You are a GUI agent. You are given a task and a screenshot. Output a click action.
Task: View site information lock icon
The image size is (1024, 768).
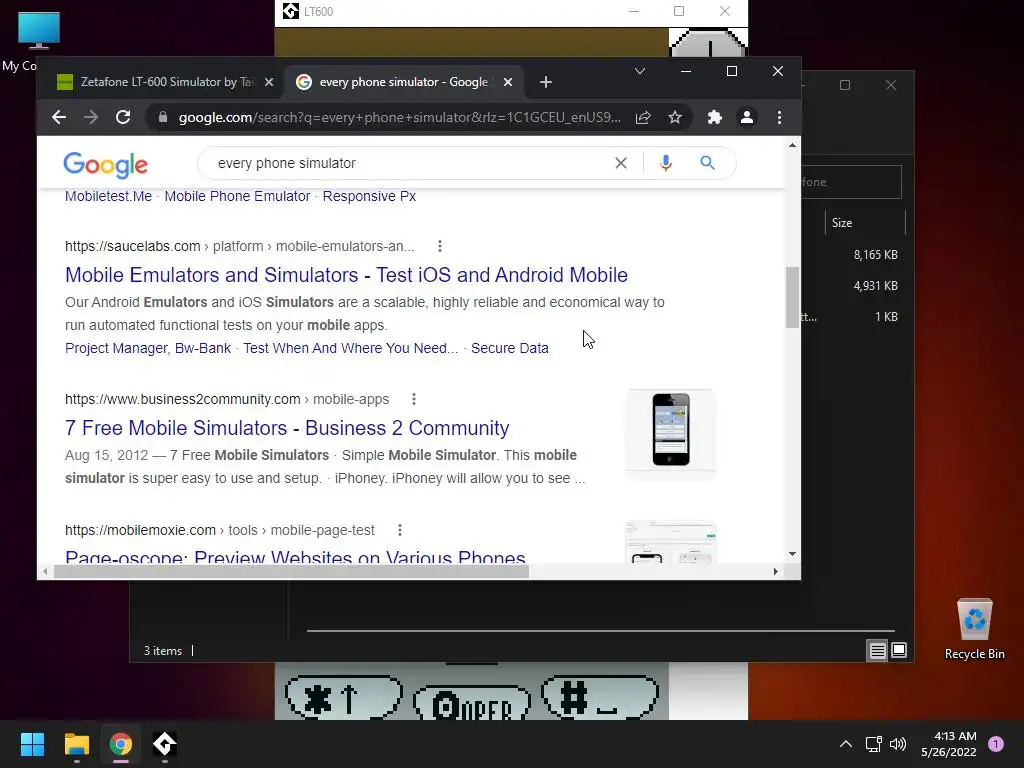coord(163,118)
